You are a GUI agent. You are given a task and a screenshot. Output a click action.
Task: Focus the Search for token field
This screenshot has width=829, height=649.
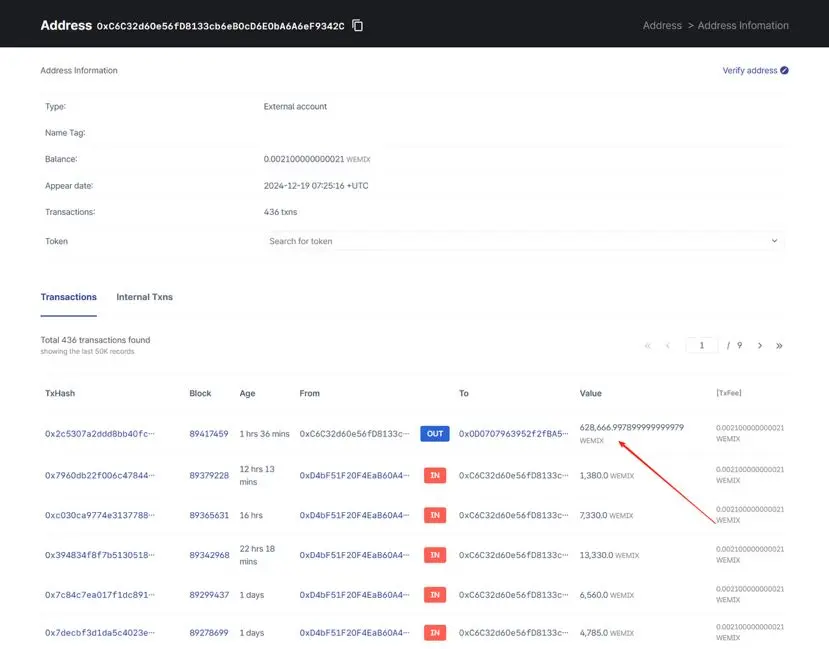(x=523, y=241)
